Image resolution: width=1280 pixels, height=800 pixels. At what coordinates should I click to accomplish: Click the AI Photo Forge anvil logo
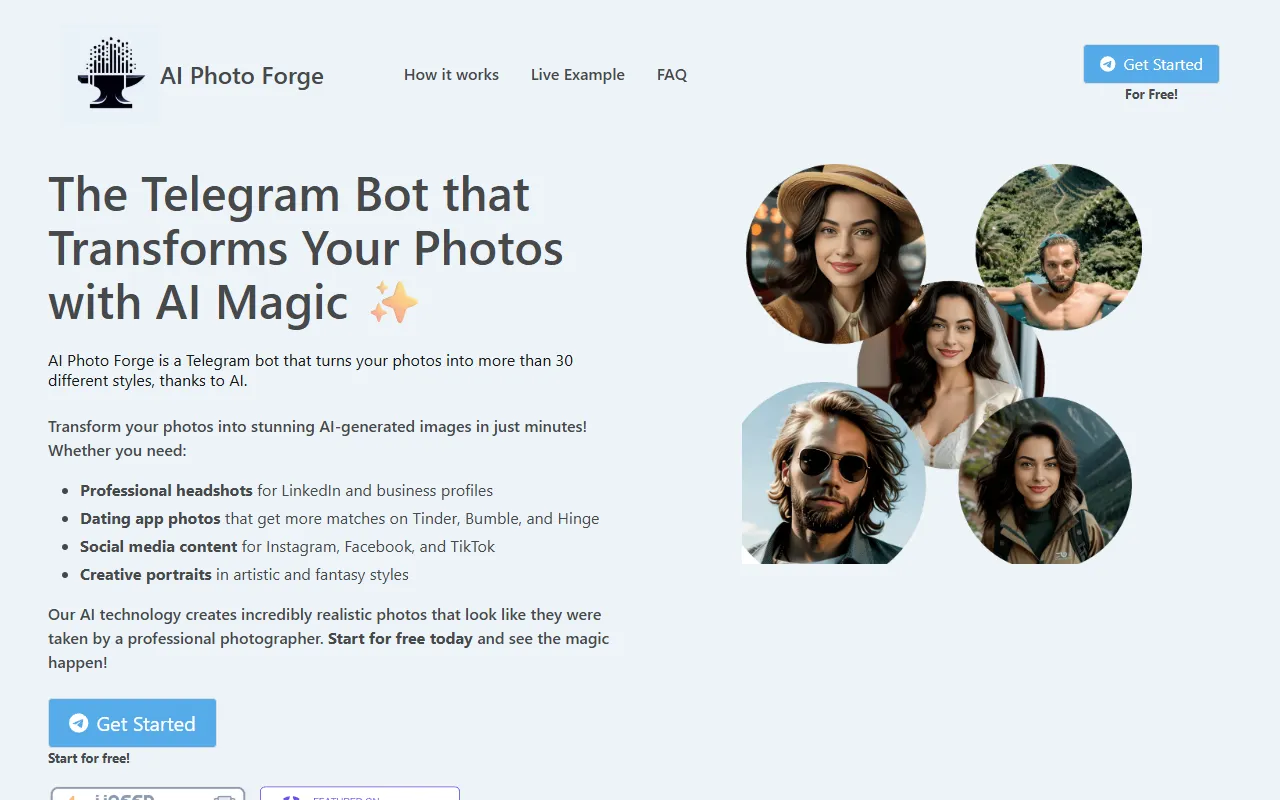pos(110,75)
